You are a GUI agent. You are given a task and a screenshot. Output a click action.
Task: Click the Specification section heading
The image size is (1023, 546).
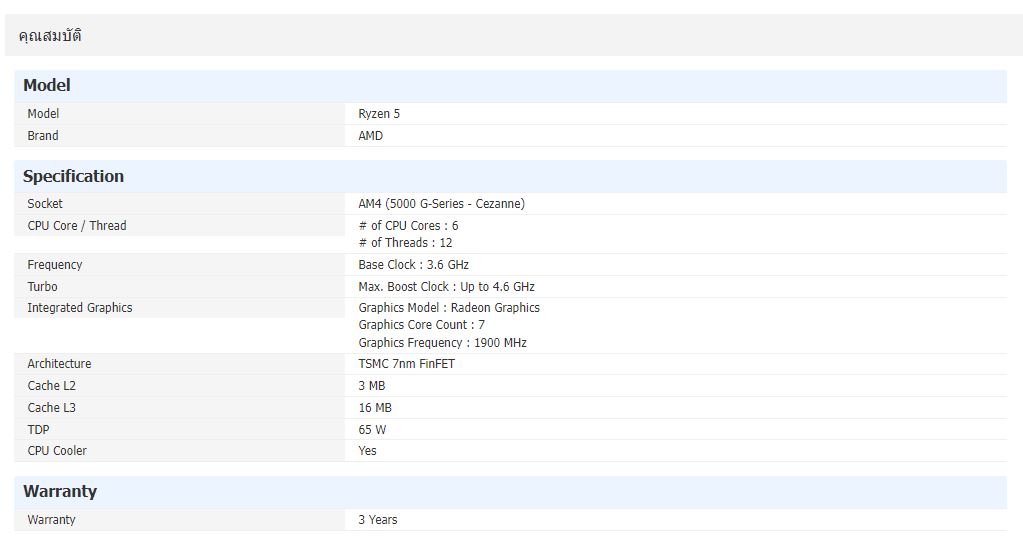73,177
